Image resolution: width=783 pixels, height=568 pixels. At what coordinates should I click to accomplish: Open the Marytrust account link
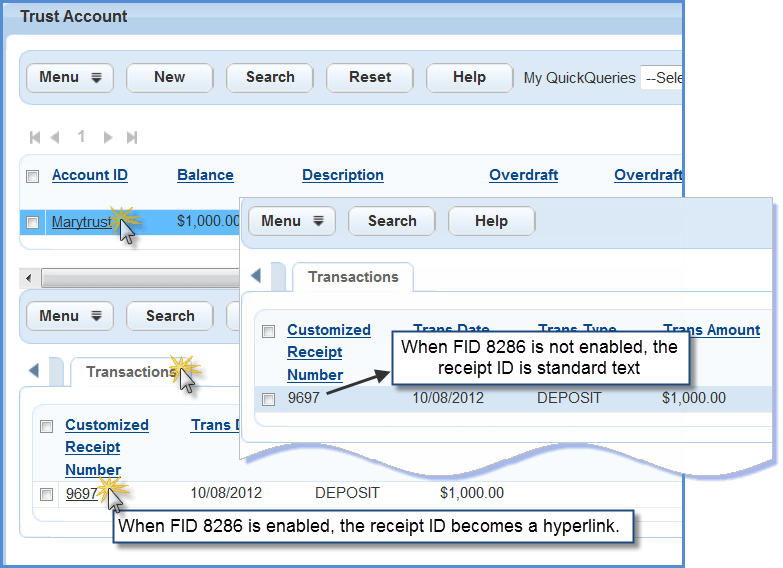82,222
